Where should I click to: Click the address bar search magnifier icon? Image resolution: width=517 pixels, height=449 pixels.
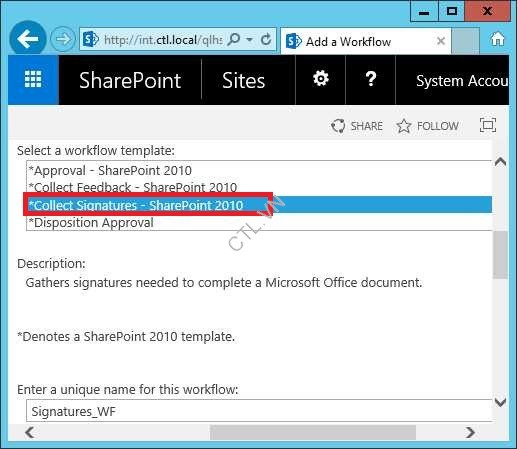tap(233, 39)
